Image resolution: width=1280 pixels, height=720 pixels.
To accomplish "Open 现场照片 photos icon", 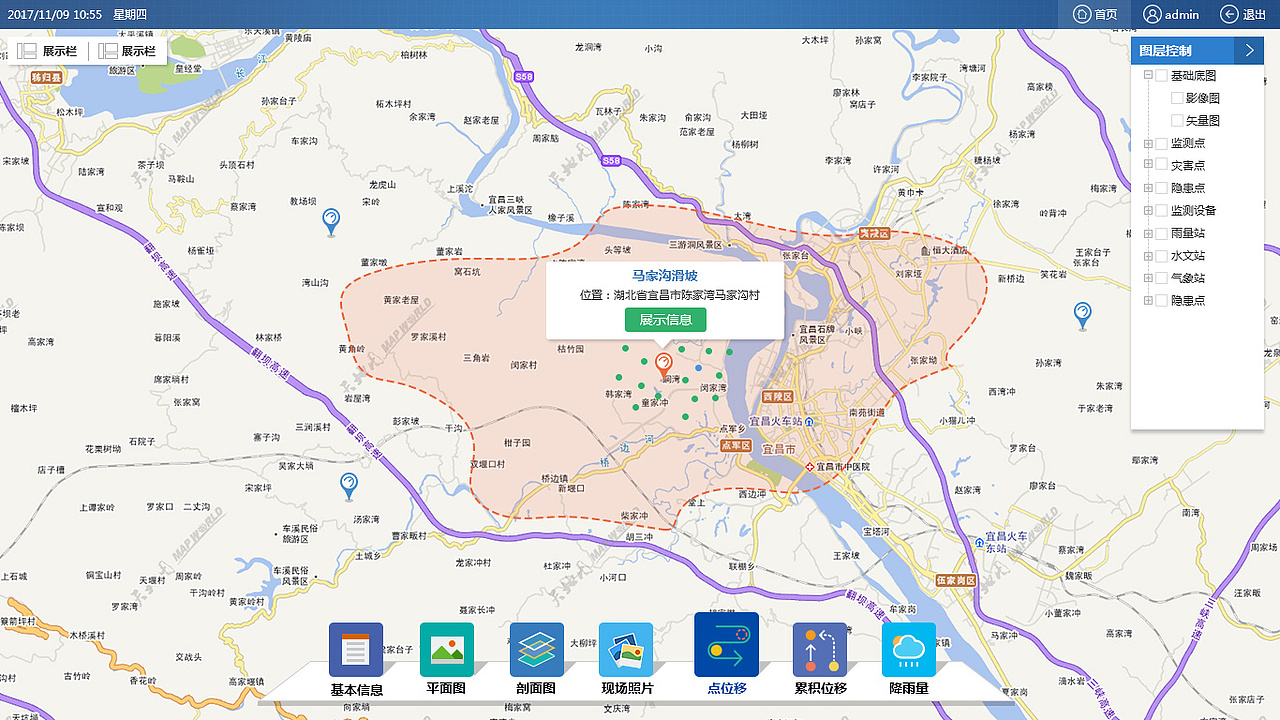I will click(626, 650).
